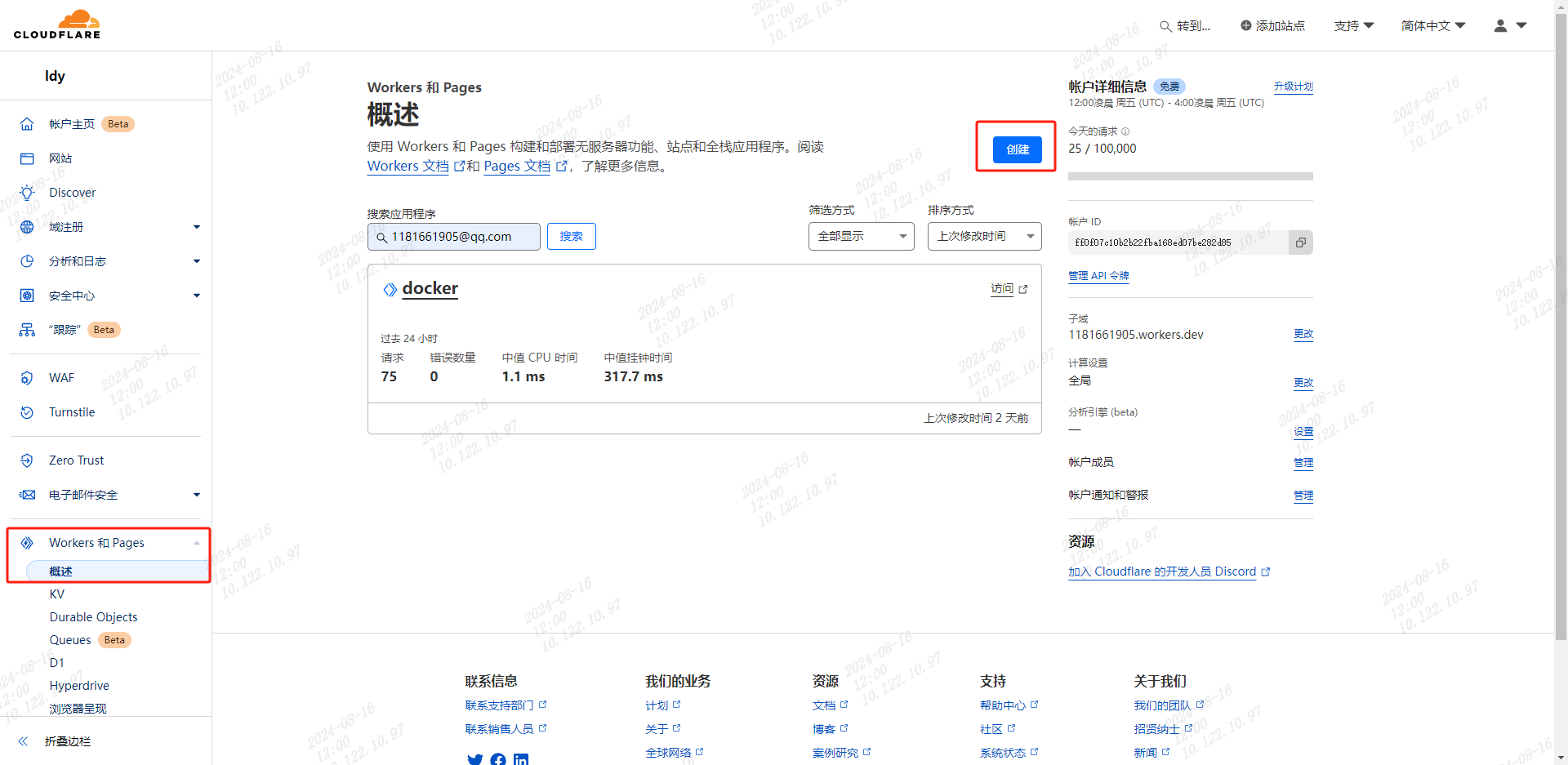This screenshot has width=1568, height=765.
Task: Click the Workers 和 Pages sidebar icon
Action: click(27, 543)
